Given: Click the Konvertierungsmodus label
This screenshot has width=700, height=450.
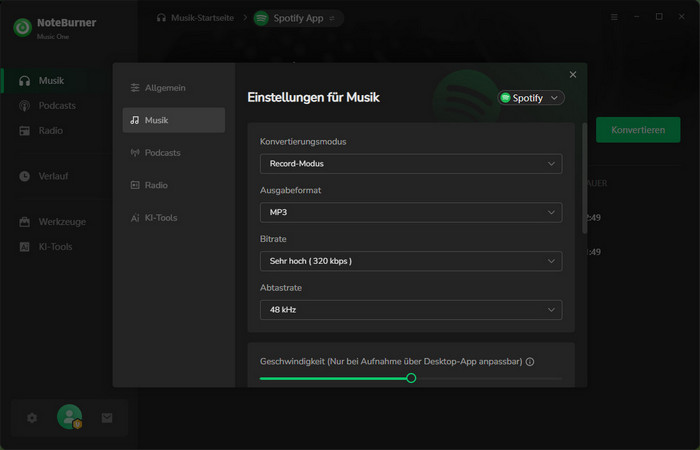Looking at the screenshot, I should click(x=303, y=142).
